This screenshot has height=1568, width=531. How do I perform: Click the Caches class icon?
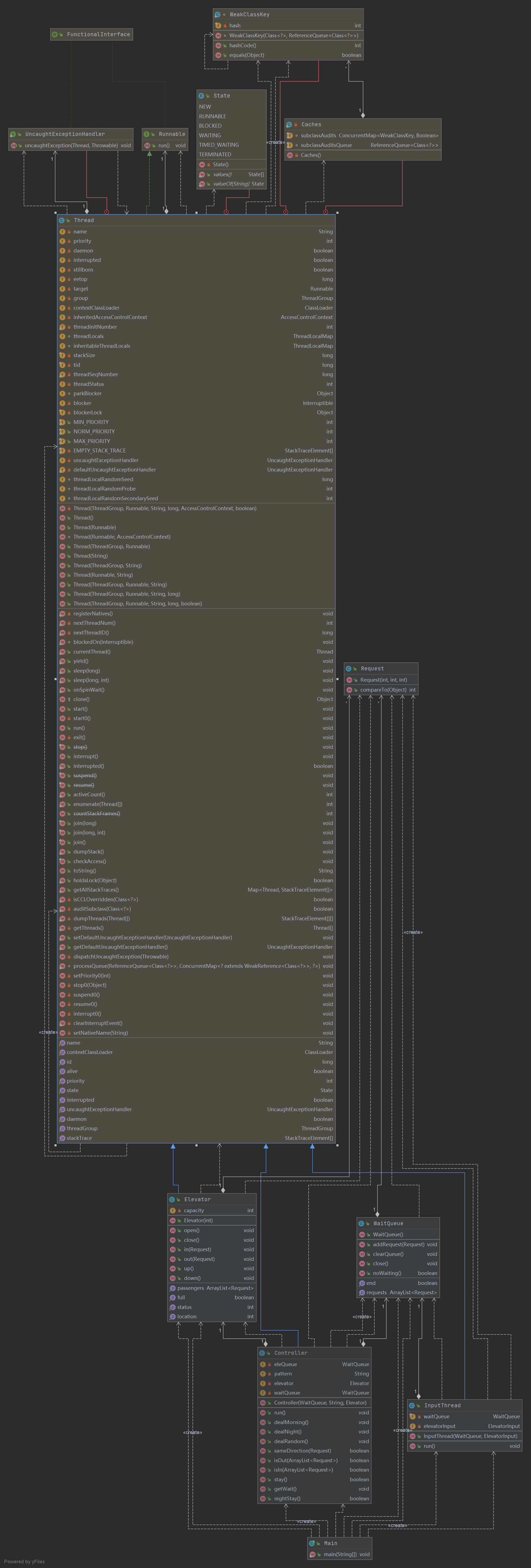click(x=289, y=124)
